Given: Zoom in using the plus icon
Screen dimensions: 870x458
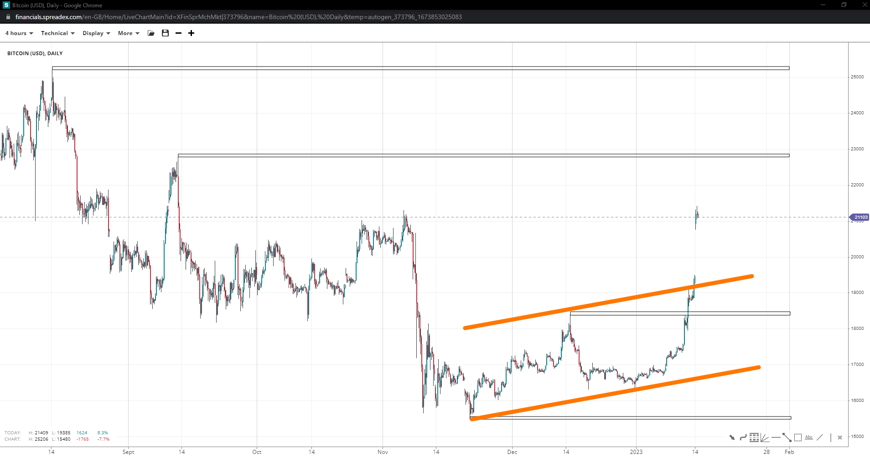Looking at the screenshot, I should coord(191,33).
